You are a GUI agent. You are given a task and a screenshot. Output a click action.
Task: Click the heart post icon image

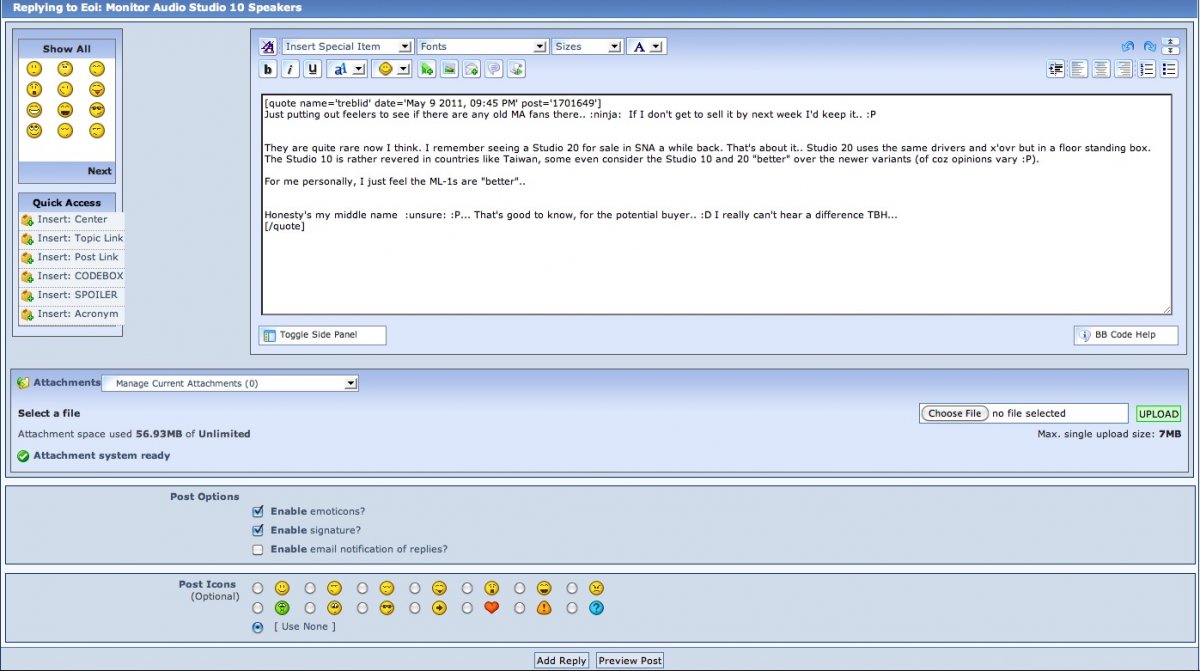pos(491,607)
